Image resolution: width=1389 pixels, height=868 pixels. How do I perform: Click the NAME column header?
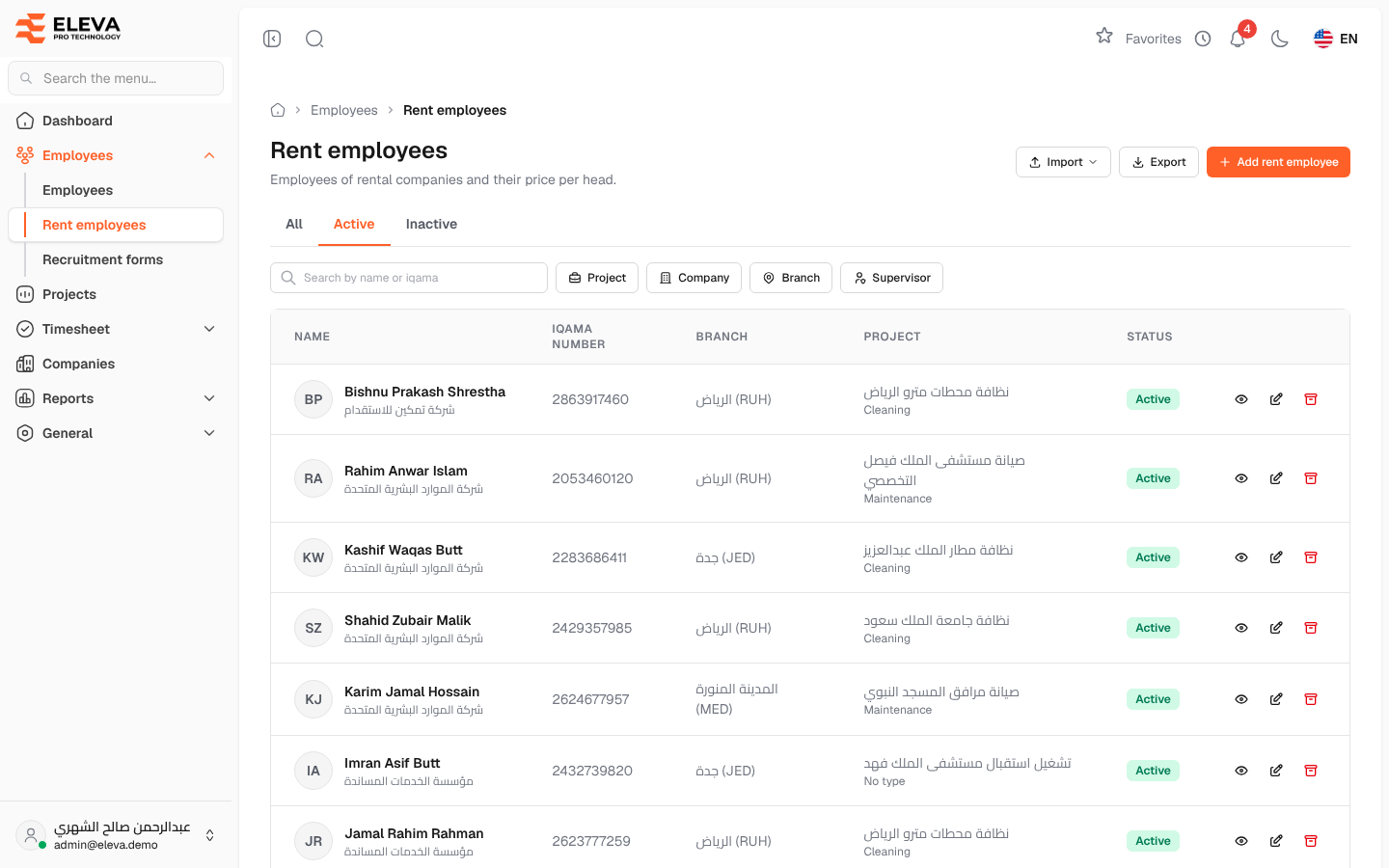312,337
